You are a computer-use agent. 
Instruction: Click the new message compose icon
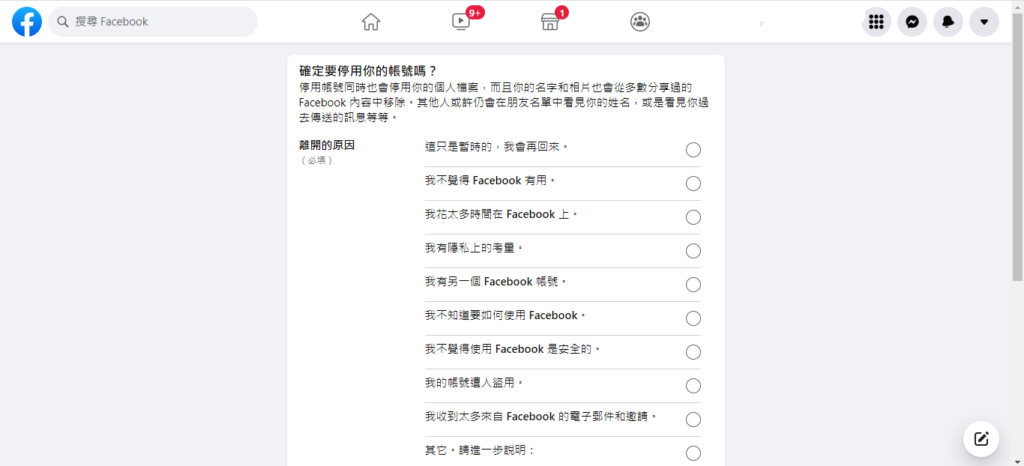click(981, 438)
